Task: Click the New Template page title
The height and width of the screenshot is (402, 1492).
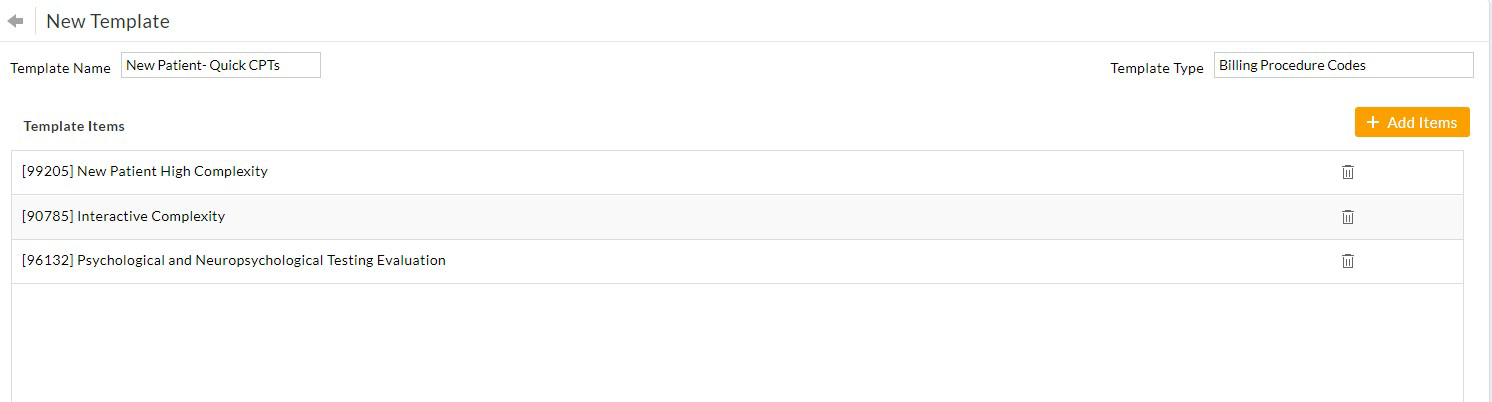Action: tap(108, 21)
